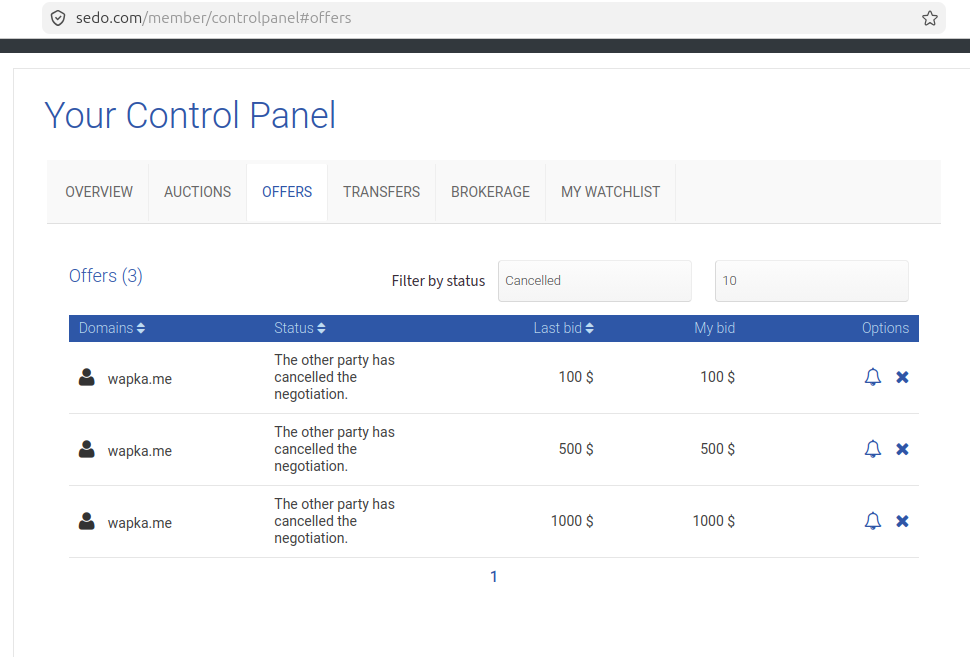970x657 pixels.
Task: Click the person icon in the 500 $ offer row
Action: (x=87, y=449)
